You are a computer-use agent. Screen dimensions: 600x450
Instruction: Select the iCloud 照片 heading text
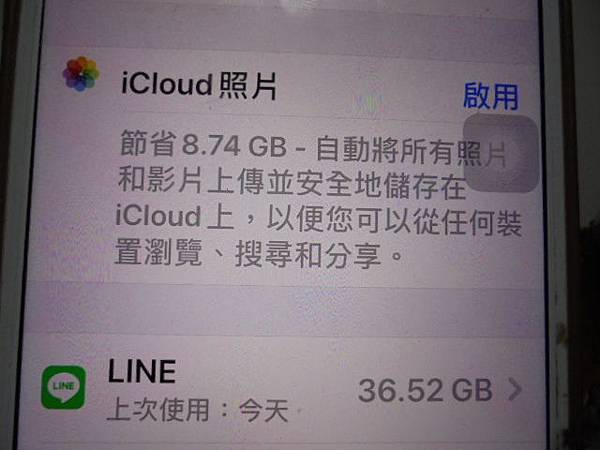coord(199,85)
